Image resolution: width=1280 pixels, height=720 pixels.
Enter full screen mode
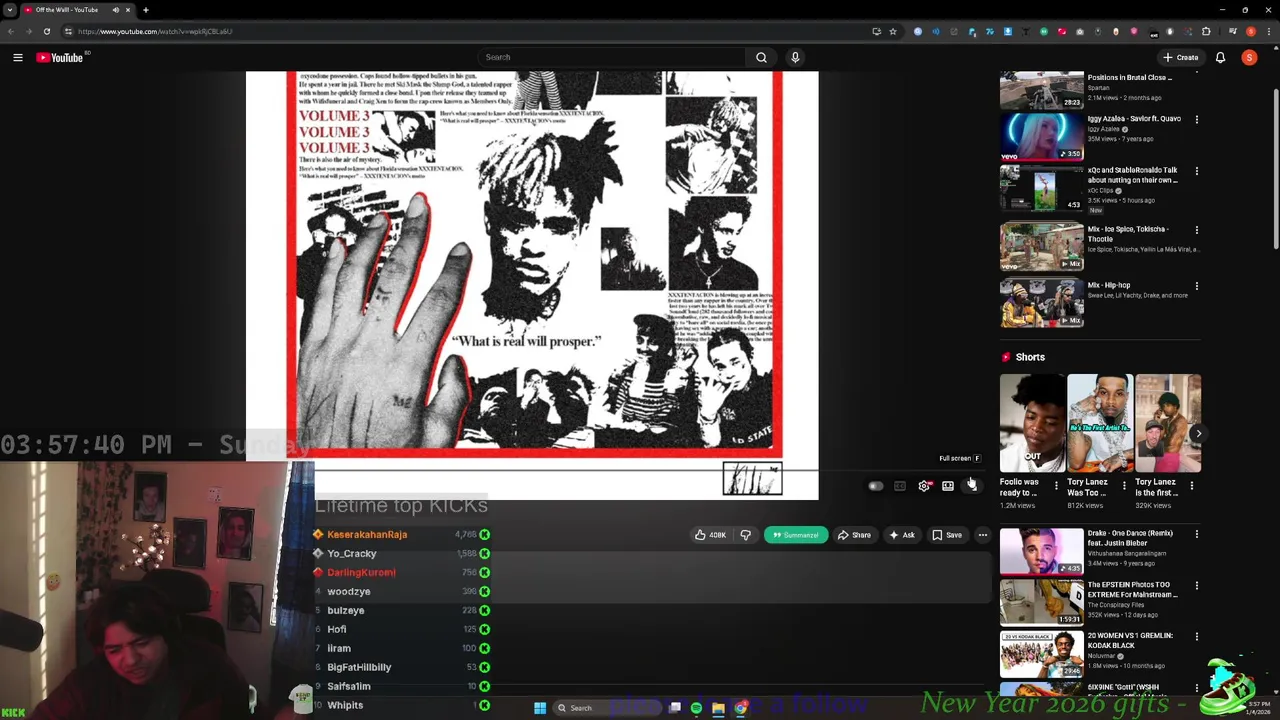click(972, 486)
